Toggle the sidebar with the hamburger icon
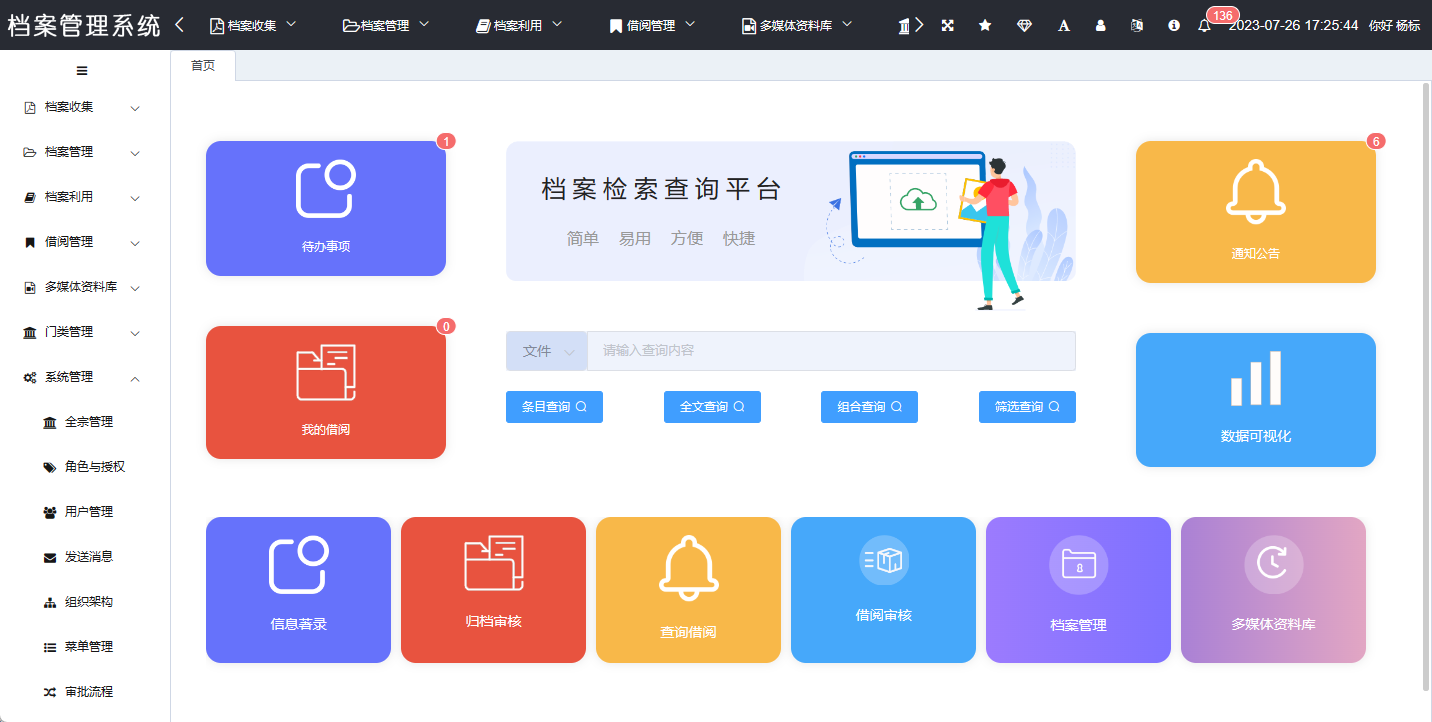Screen dimensions: 1432x722 [82, 71]
